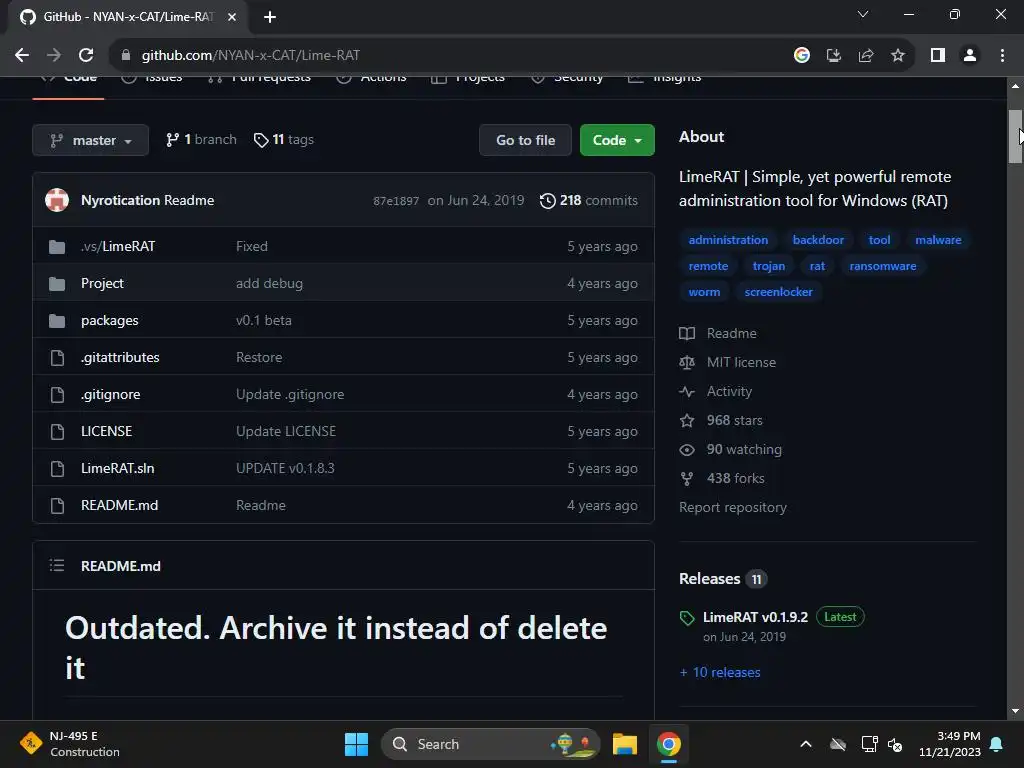Click the share page icon
The image size is (1024, 768).
866,56
